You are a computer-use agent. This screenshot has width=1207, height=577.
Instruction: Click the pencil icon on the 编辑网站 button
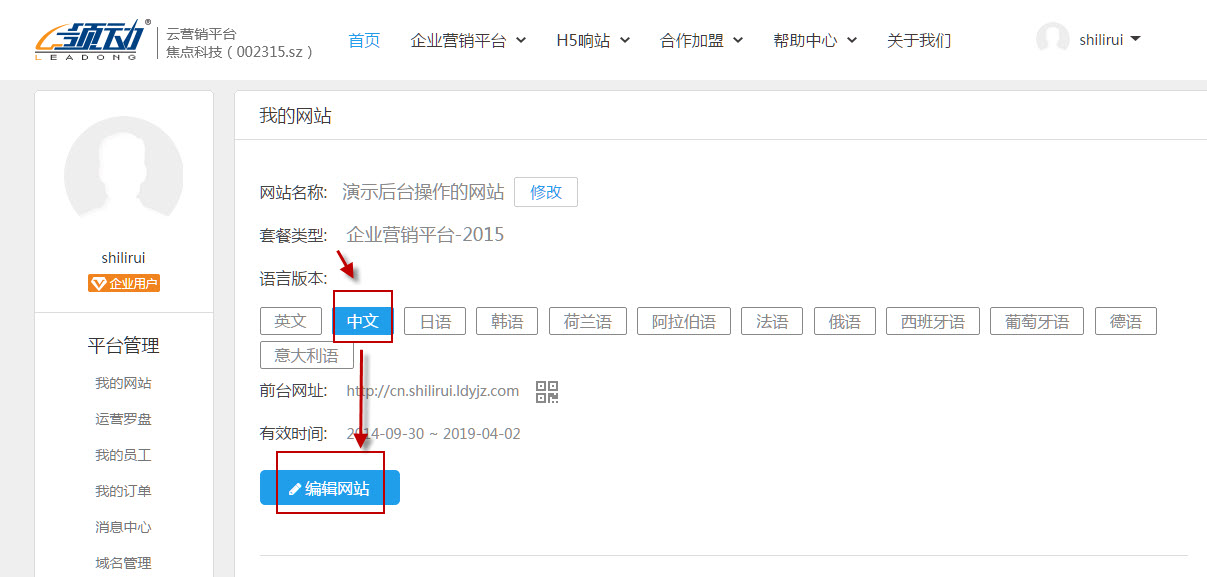[x=293, y=487]
